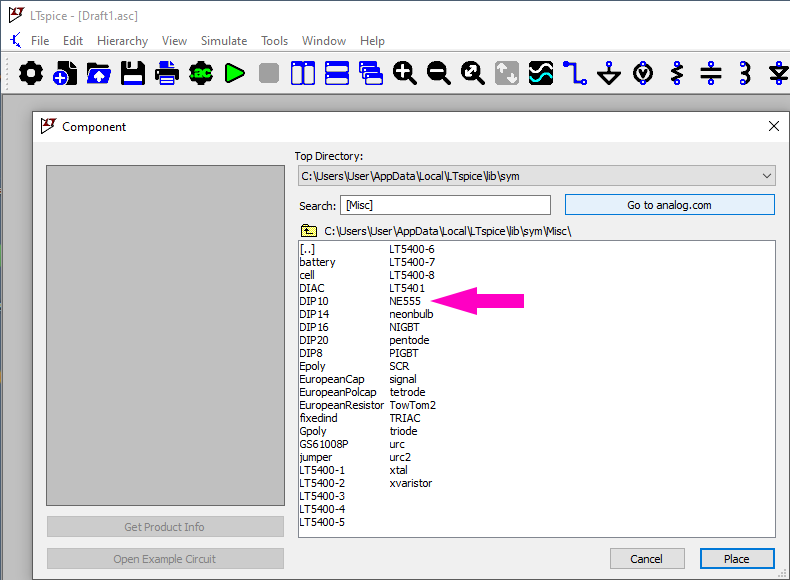Select battery in the list

[317, 262]
